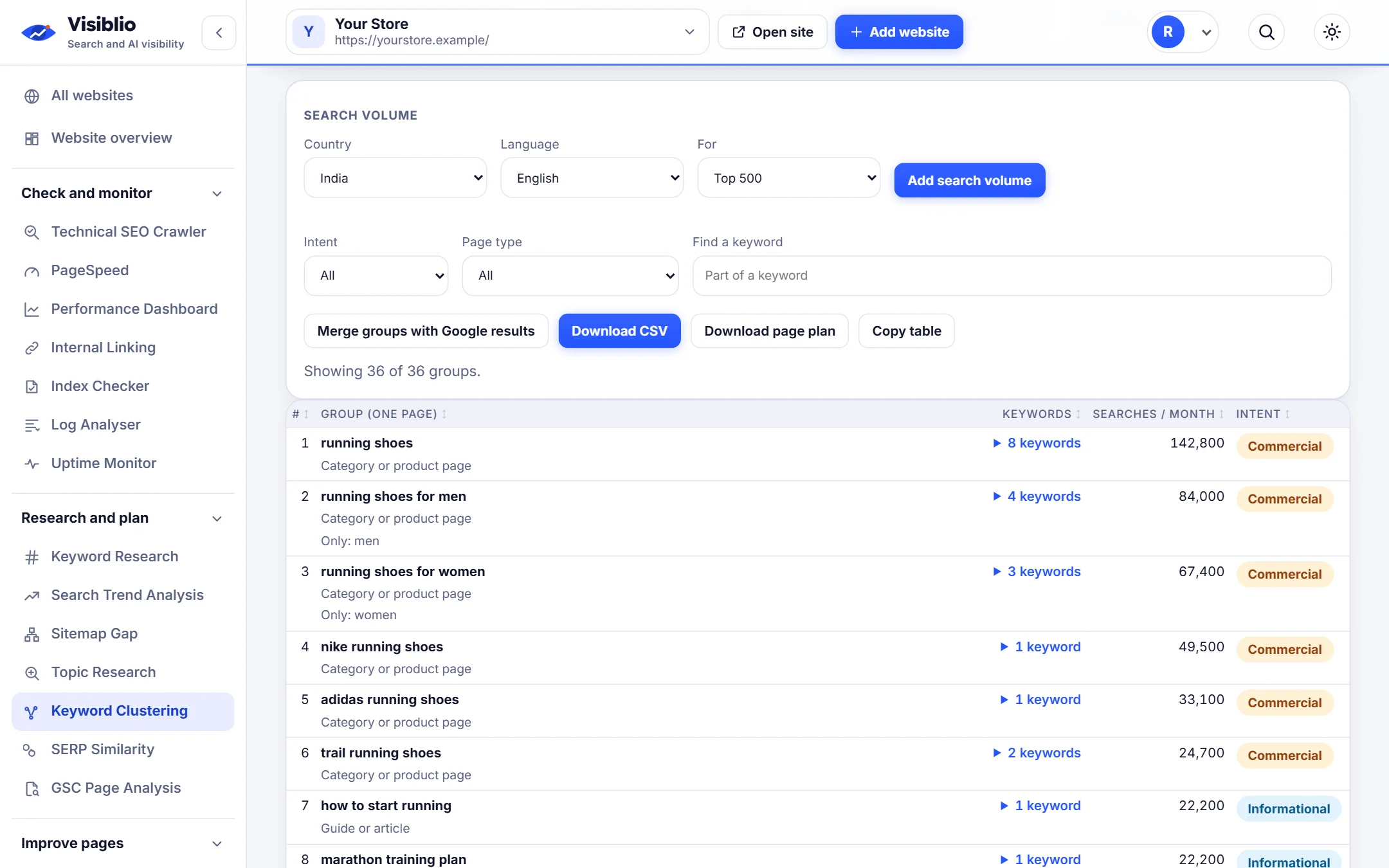Open the For dropdown showing Top 500
Screen dimensions: 1389x868
(x=788, y=178)
